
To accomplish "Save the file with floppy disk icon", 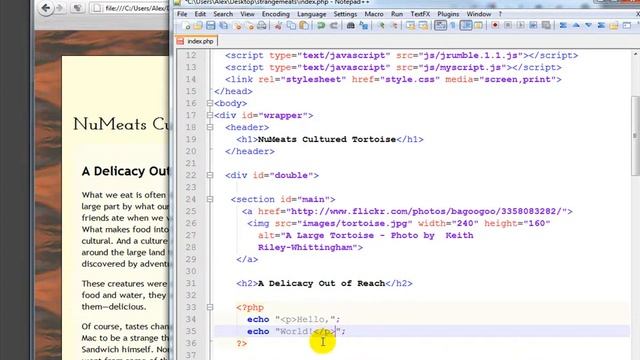I will (211, 26).
